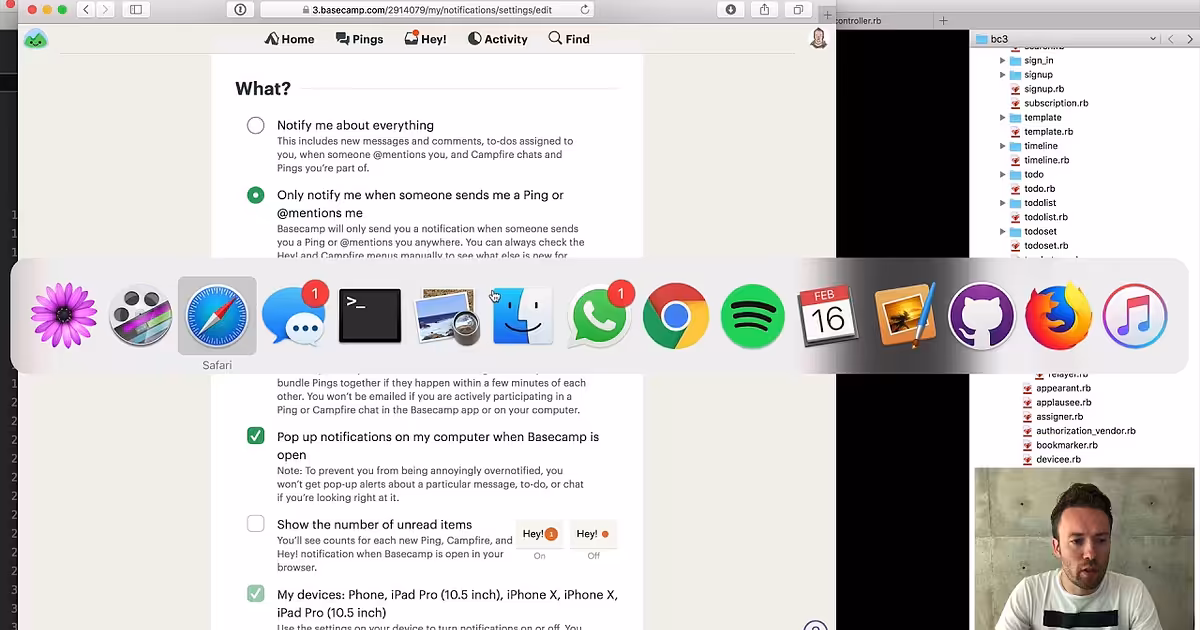Click the privacy report shield icon
The image size is (1200, 630).
[240, 10]
